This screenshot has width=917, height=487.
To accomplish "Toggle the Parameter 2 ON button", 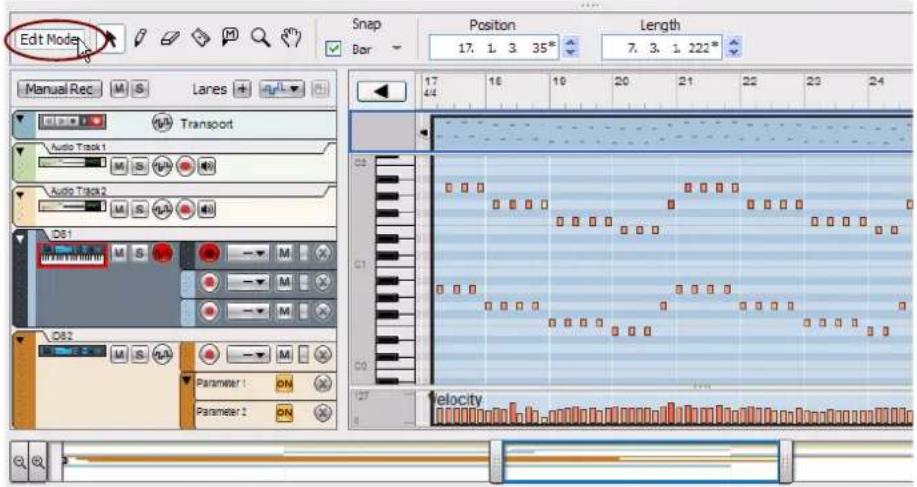I will pyautogui.click(x=284, y=413).
